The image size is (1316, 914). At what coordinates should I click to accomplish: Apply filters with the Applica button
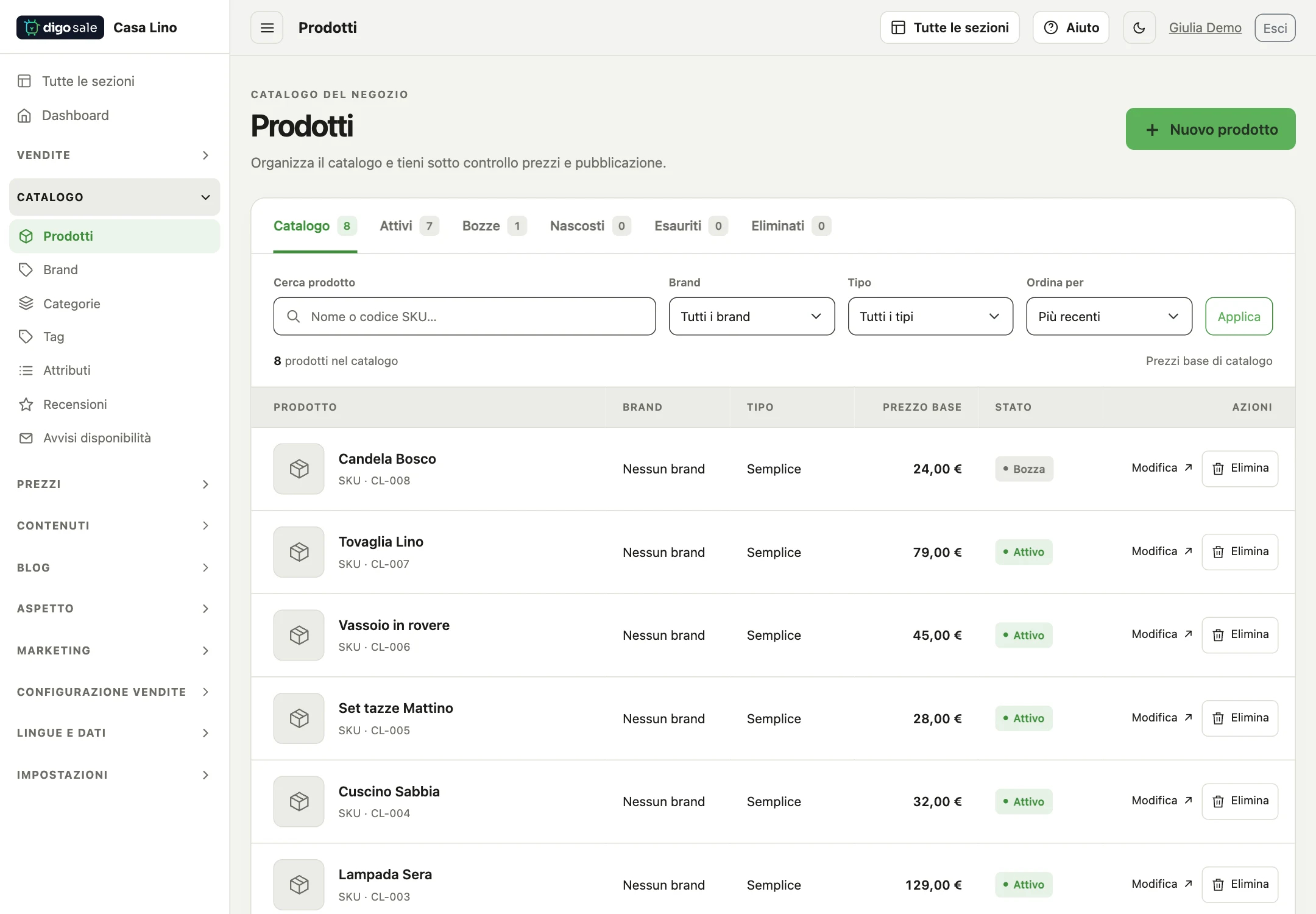click(1239, 316)
